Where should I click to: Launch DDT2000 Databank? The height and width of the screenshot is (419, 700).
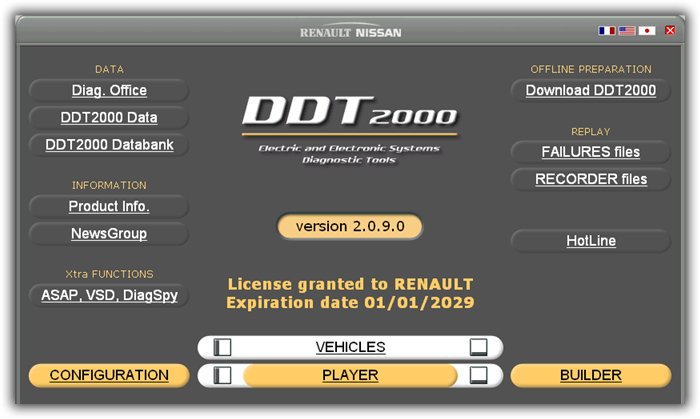point(109,145)
